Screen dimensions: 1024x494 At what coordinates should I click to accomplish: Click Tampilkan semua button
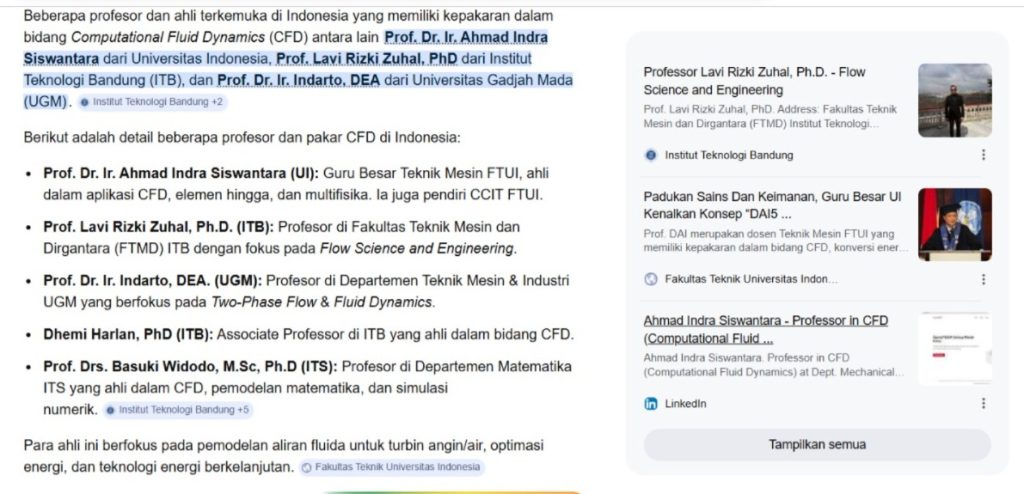(817, 445)
